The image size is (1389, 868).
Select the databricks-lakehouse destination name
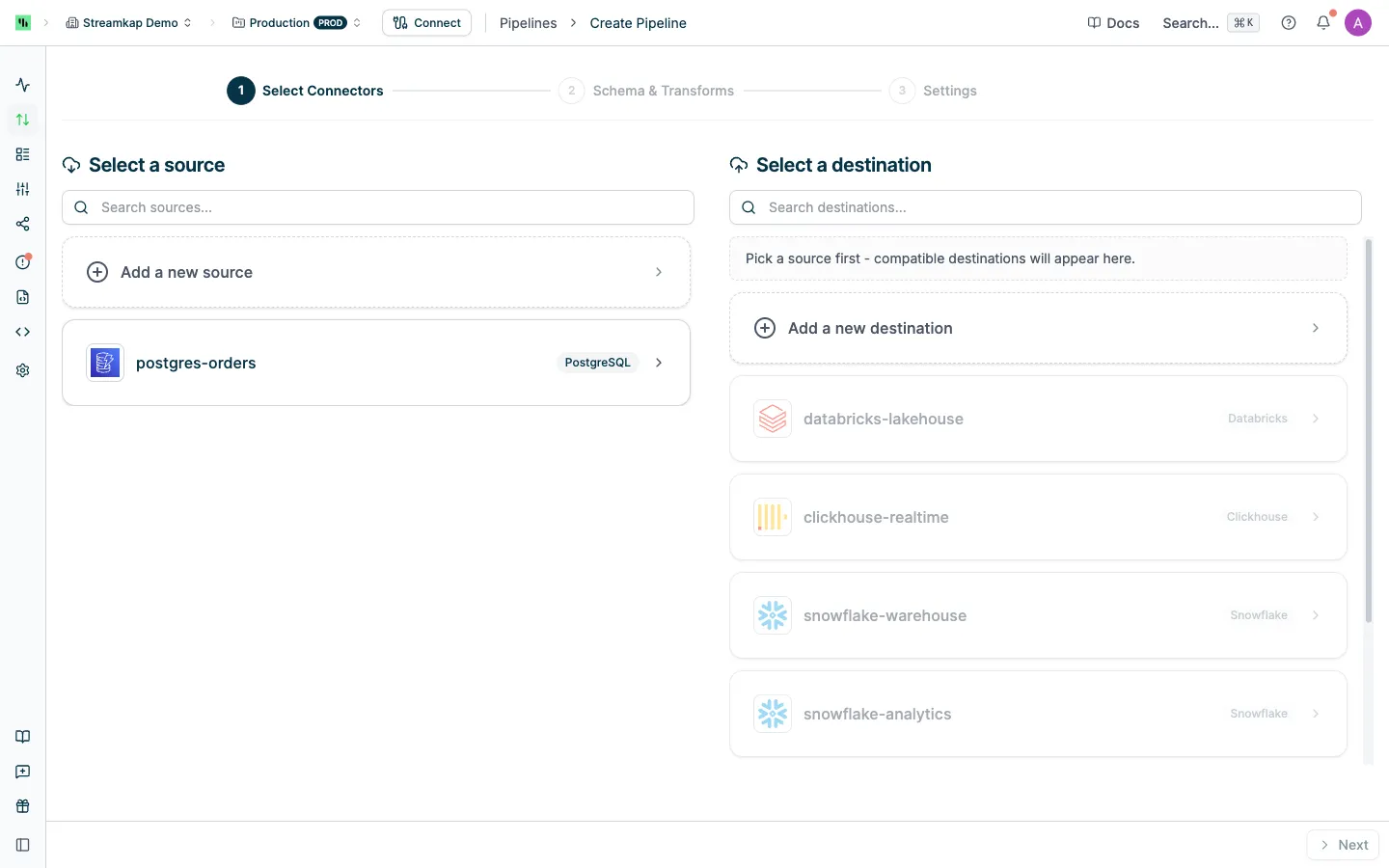point(883,419)
